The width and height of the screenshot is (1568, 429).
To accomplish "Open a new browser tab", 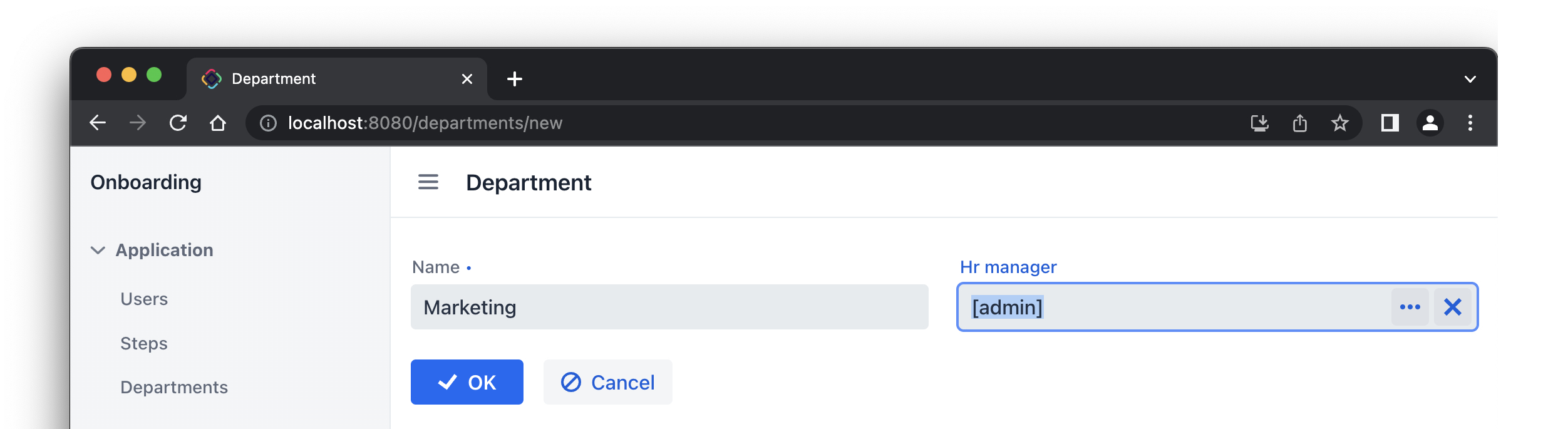I will (x=515, y=79).
